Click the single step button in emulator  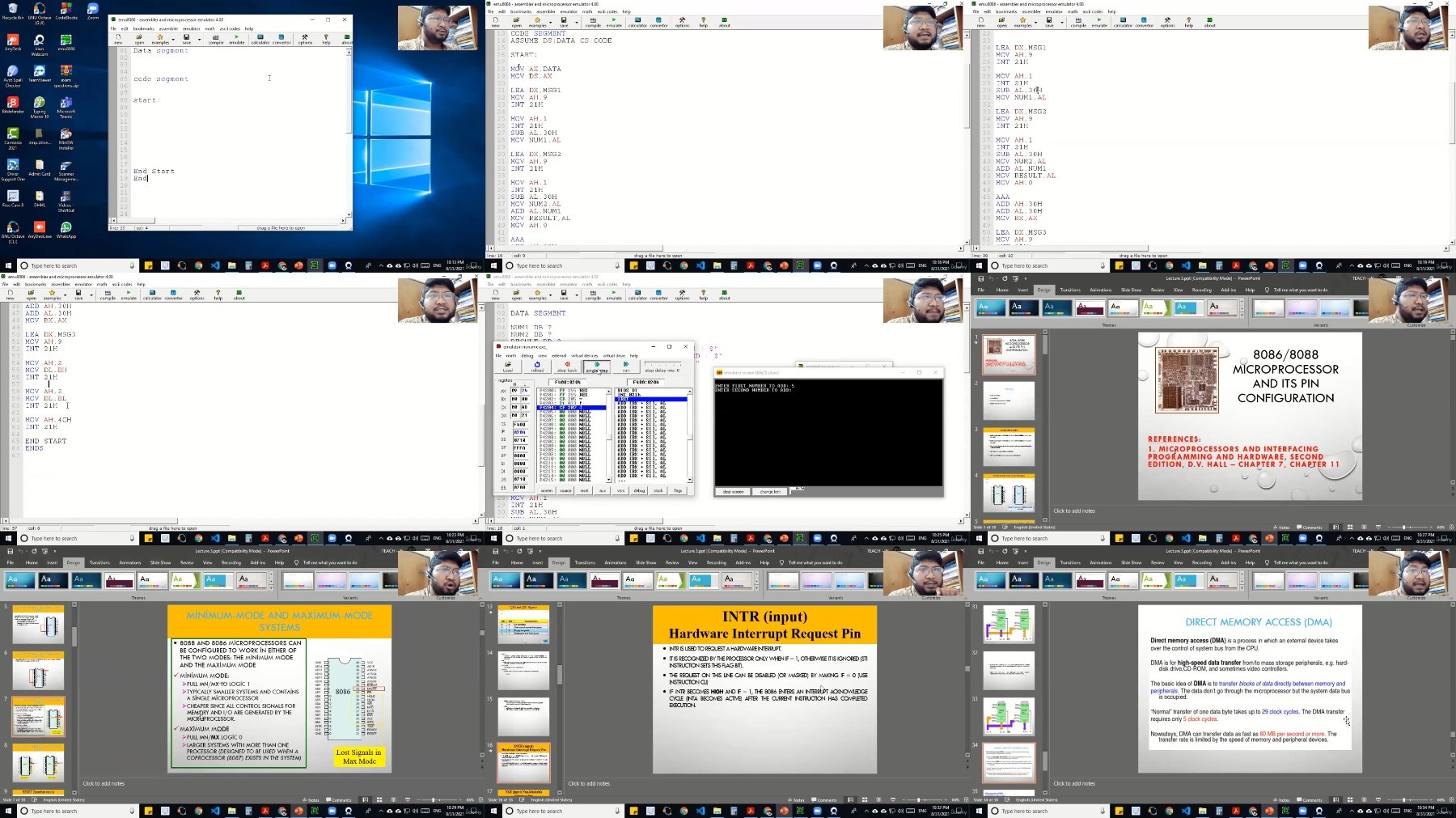click(597, 367)
